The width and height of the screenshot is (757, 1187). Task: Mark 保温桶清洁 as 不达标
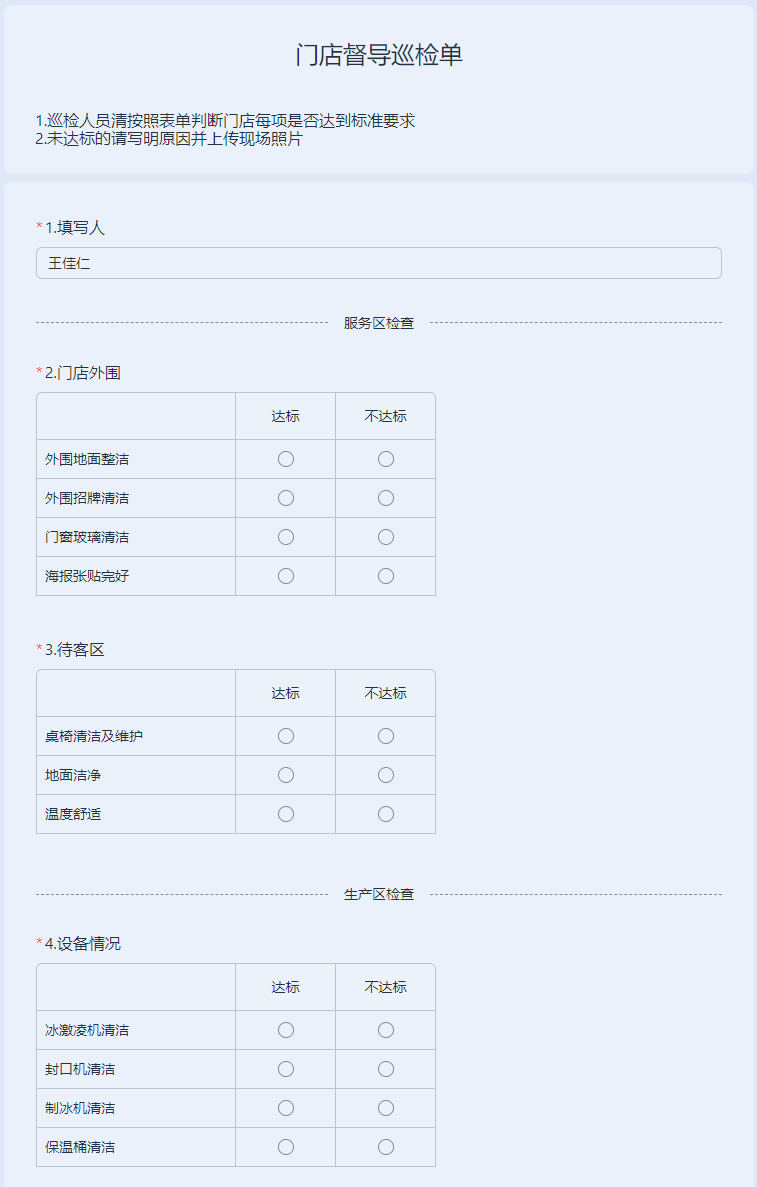click(x=385, y=1147)
